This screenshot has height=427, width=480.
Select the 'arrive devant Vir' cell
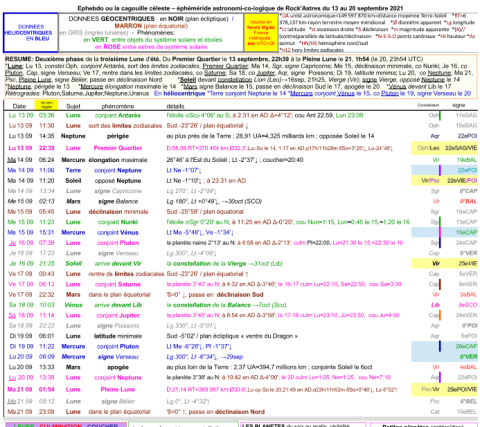tap(118, 263)
